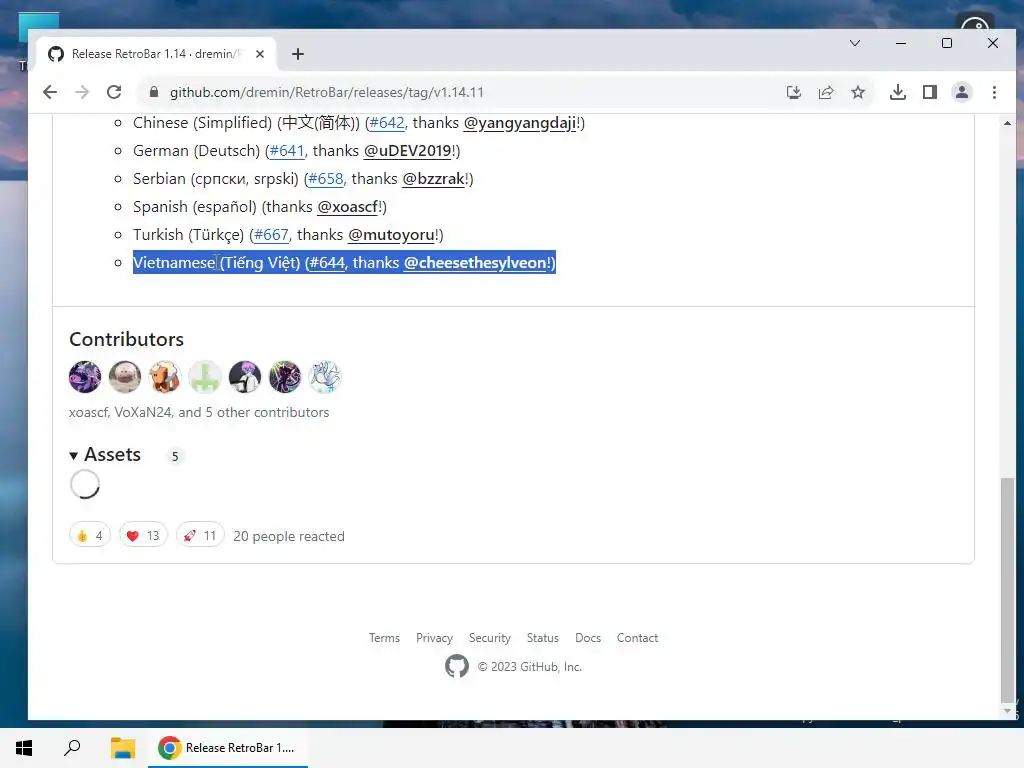Open Privacy footer link
The image size is (1024, 768).
(x=434, y=638)
